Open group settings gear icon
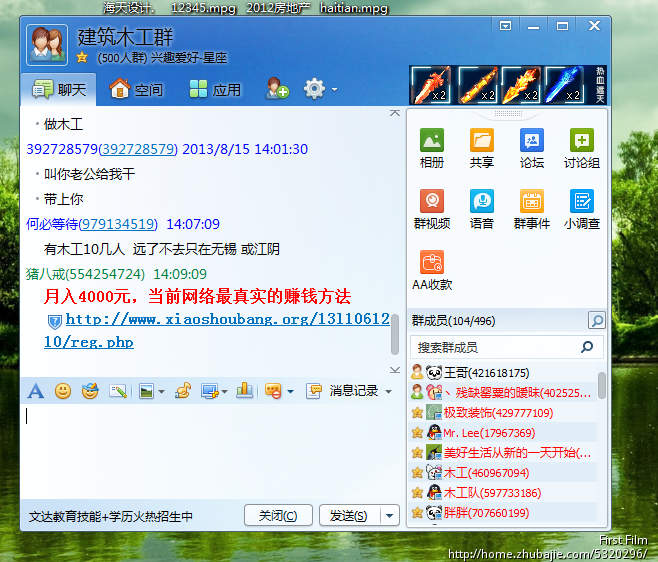Image resolution: width=658 pixels, height=562 pixels. (x=314, y=89)
